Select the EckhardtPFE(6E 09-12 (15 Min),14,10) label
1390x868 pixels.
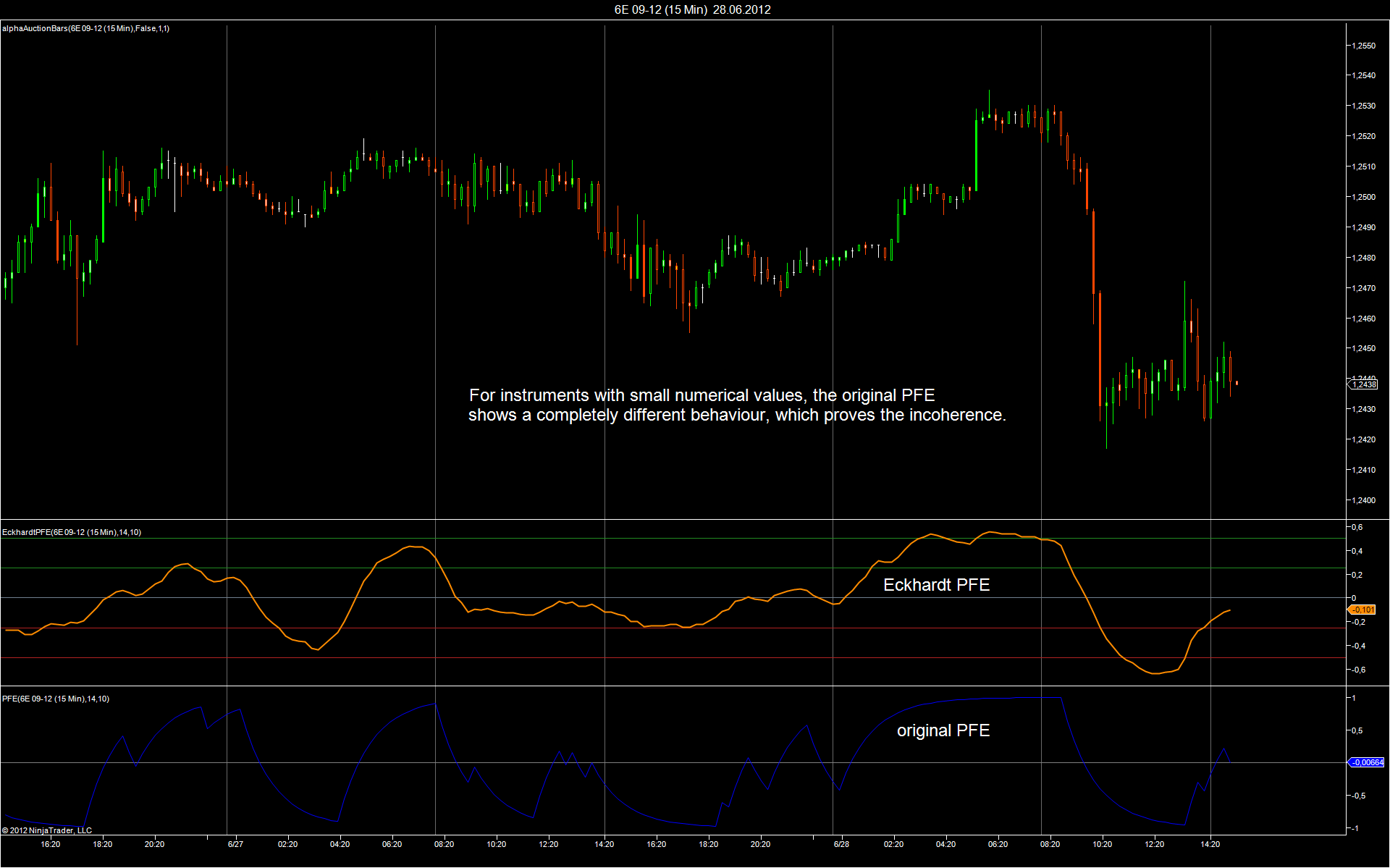(x=72, y=532)
